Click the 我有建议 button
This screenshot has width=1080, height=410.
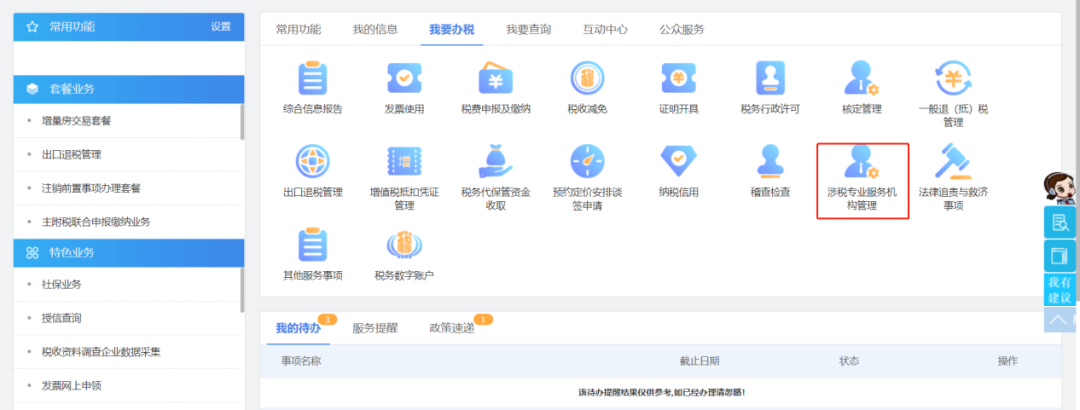pyautogui.click(x=1059, y=289)
